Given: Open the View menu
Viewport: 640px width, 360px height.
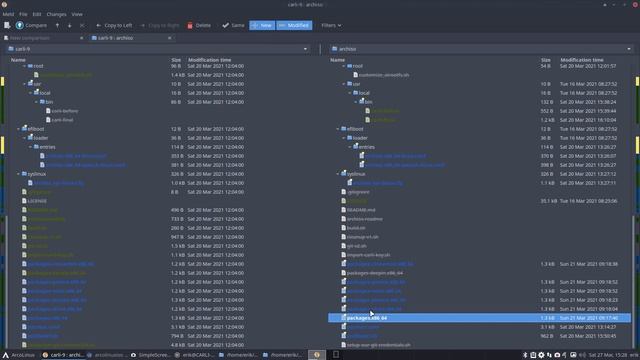Looking at the screenshot, I should (77, 14).
